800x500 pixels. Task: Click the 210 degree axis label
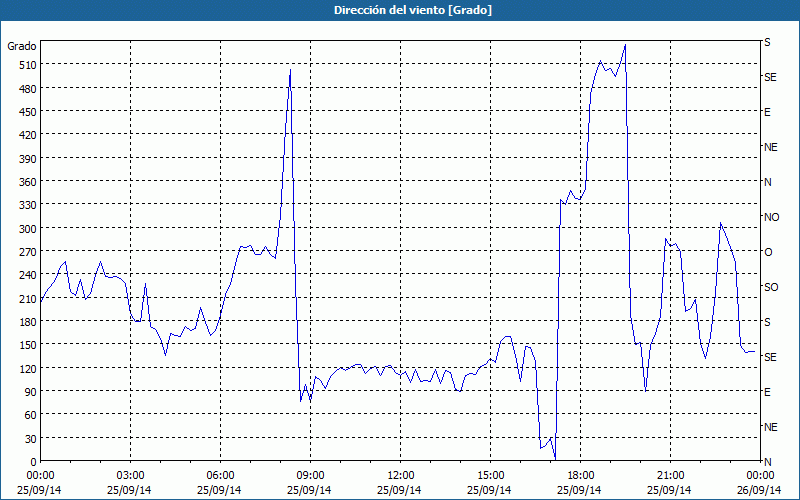28,298
